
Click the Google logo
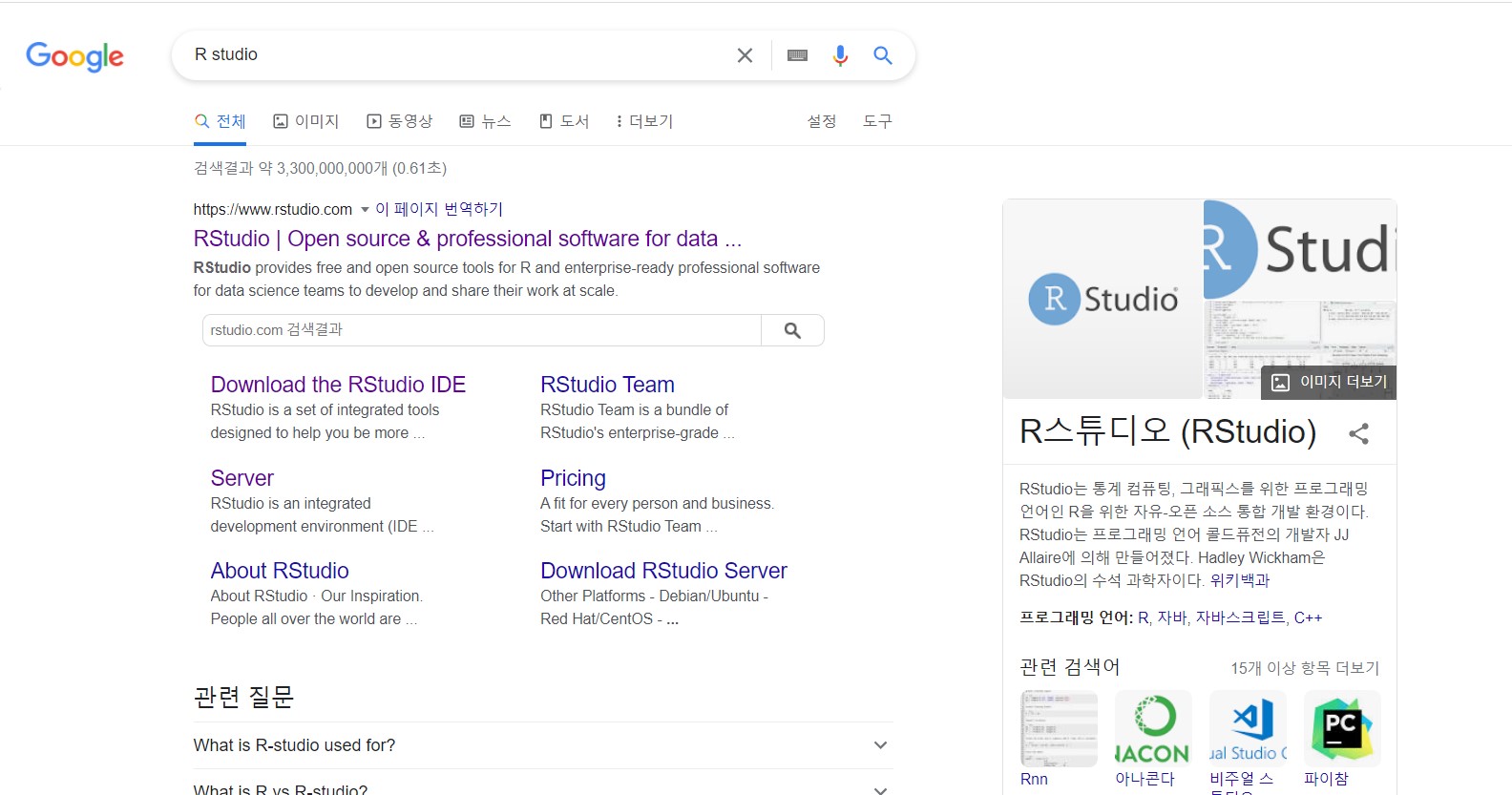coord(74,56)
